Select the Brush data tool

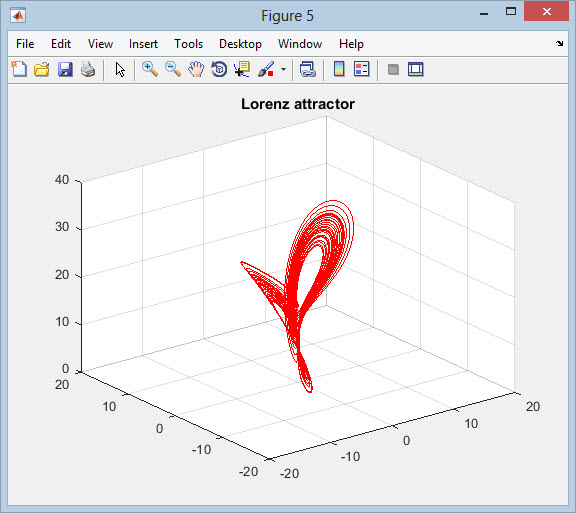(266, 69)
